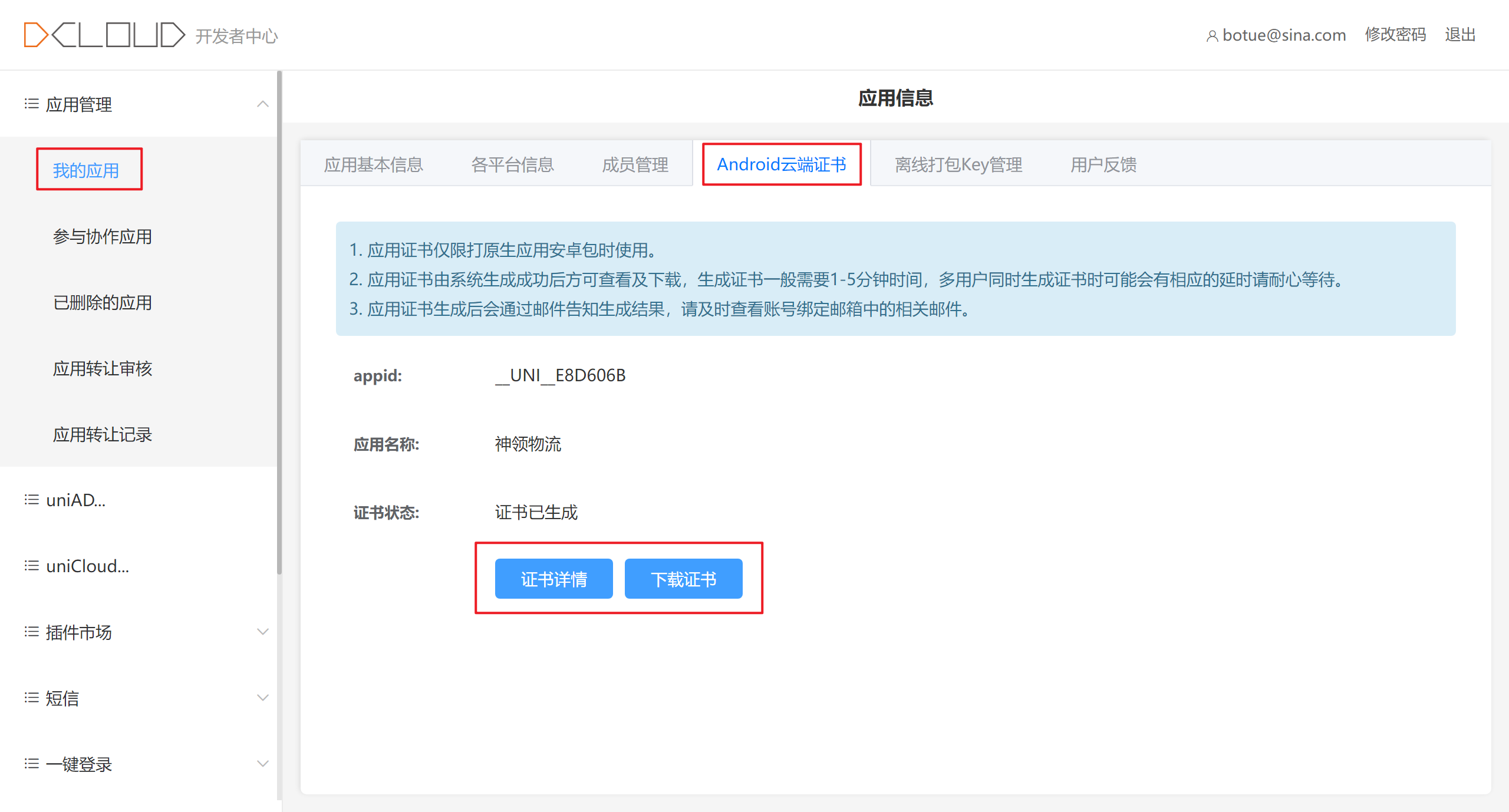Click the DCloud logo in header

[104, 35]
